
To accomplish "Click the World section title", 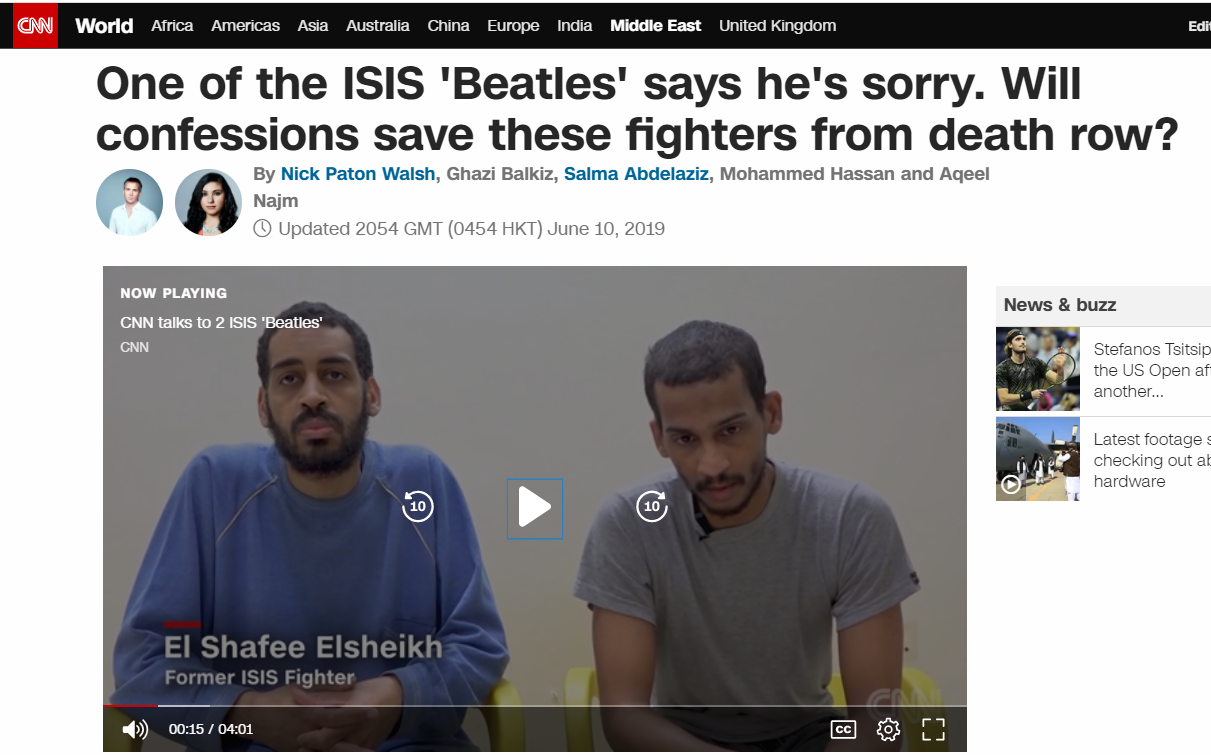I will [104, 26].
